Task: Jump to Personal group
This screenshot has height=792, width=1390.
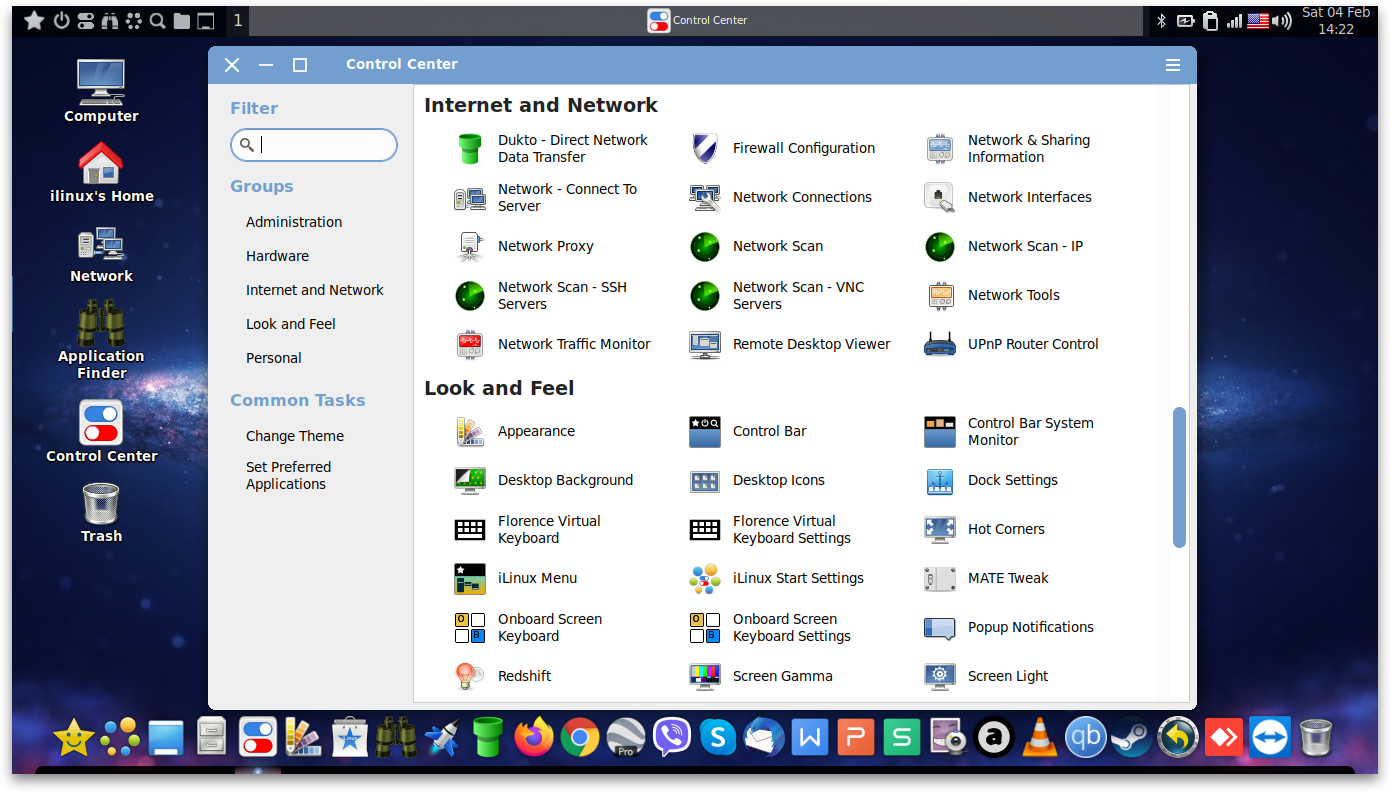Action: [x=274, y=358]
